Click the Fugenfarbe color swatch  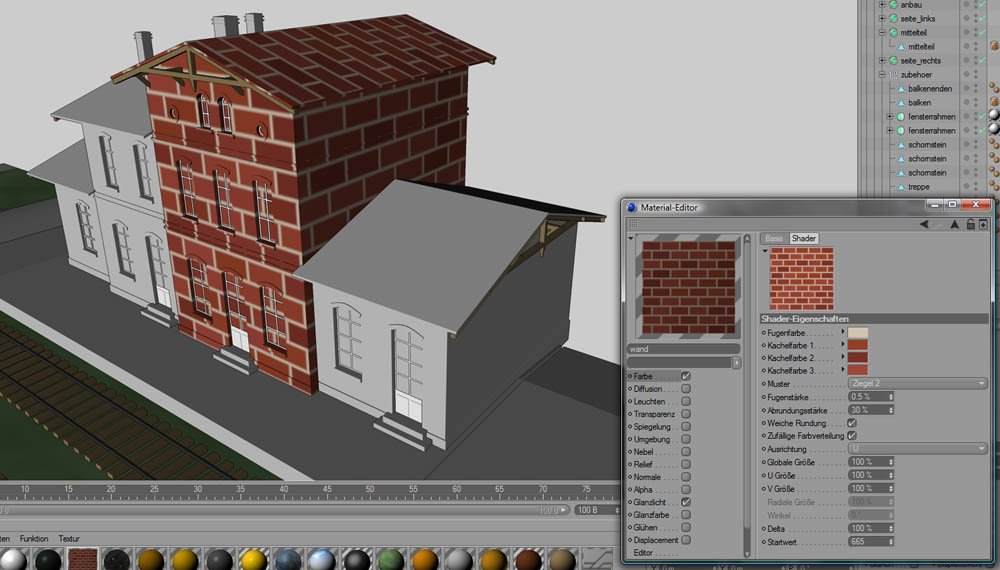[859, 332]
